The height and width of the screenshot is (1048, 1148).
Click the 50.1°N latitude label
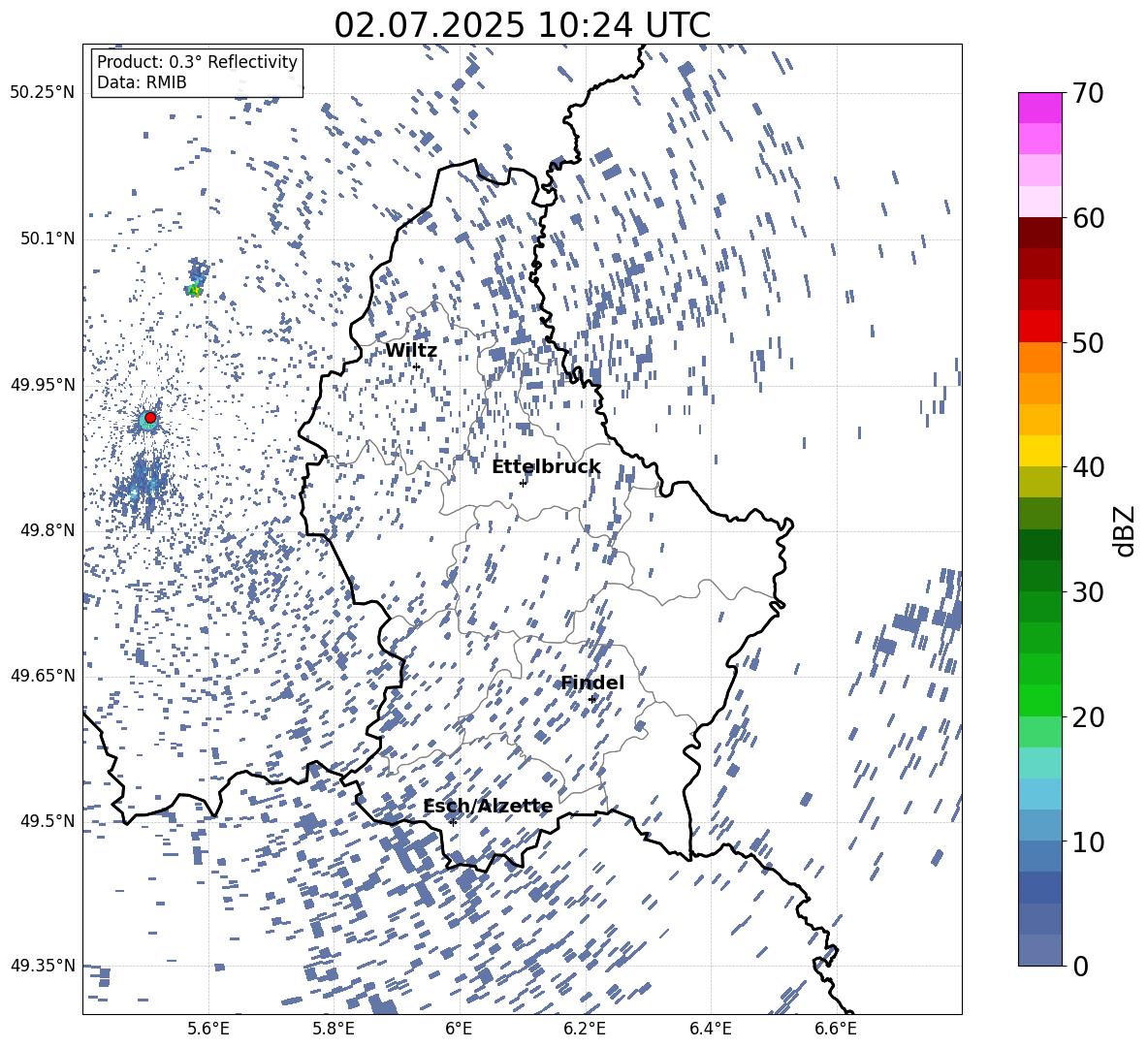pyautogui.click(x=48, y=238)
